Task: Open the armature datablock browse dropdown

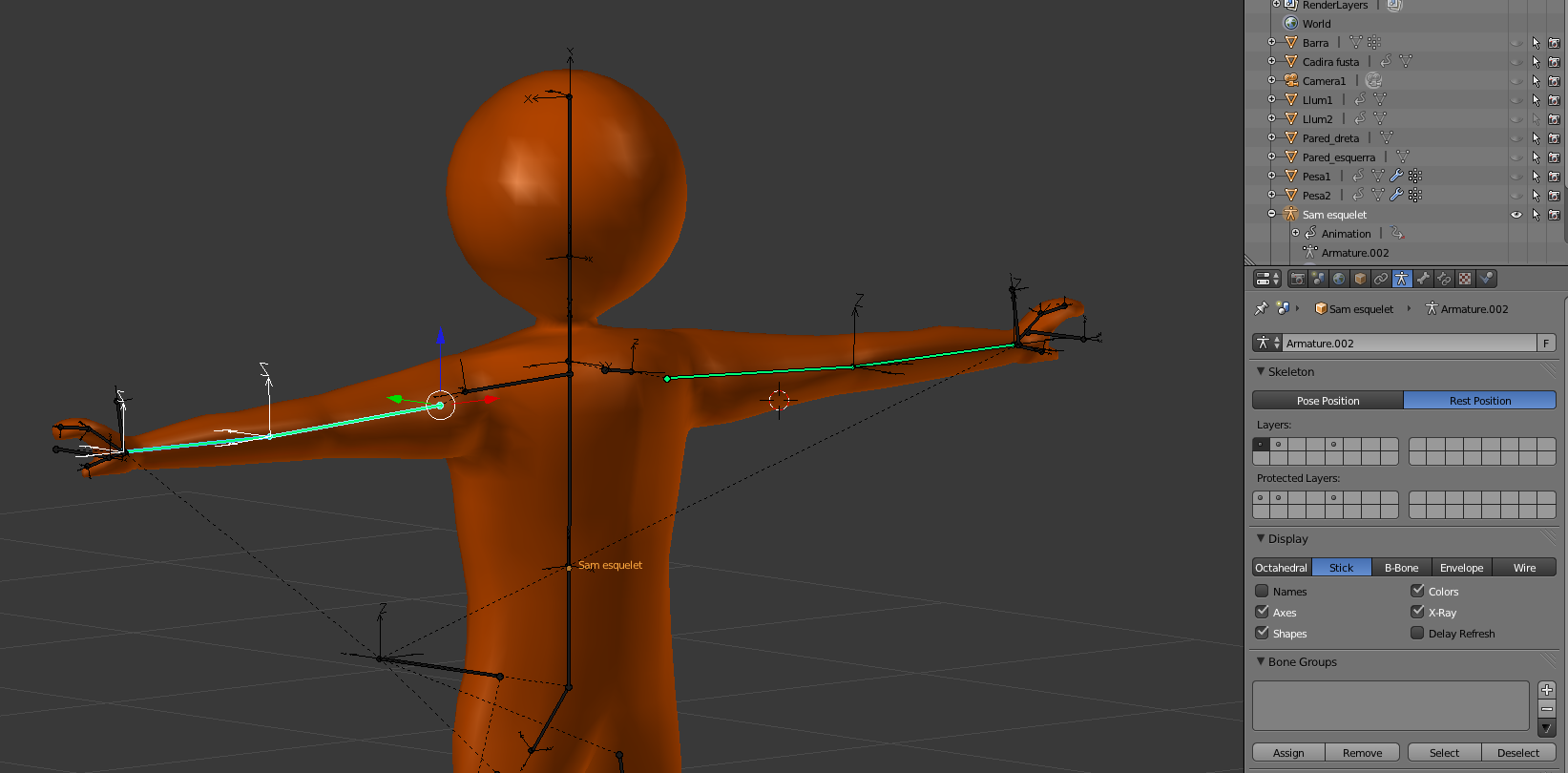Action: tap(1266, 343)
